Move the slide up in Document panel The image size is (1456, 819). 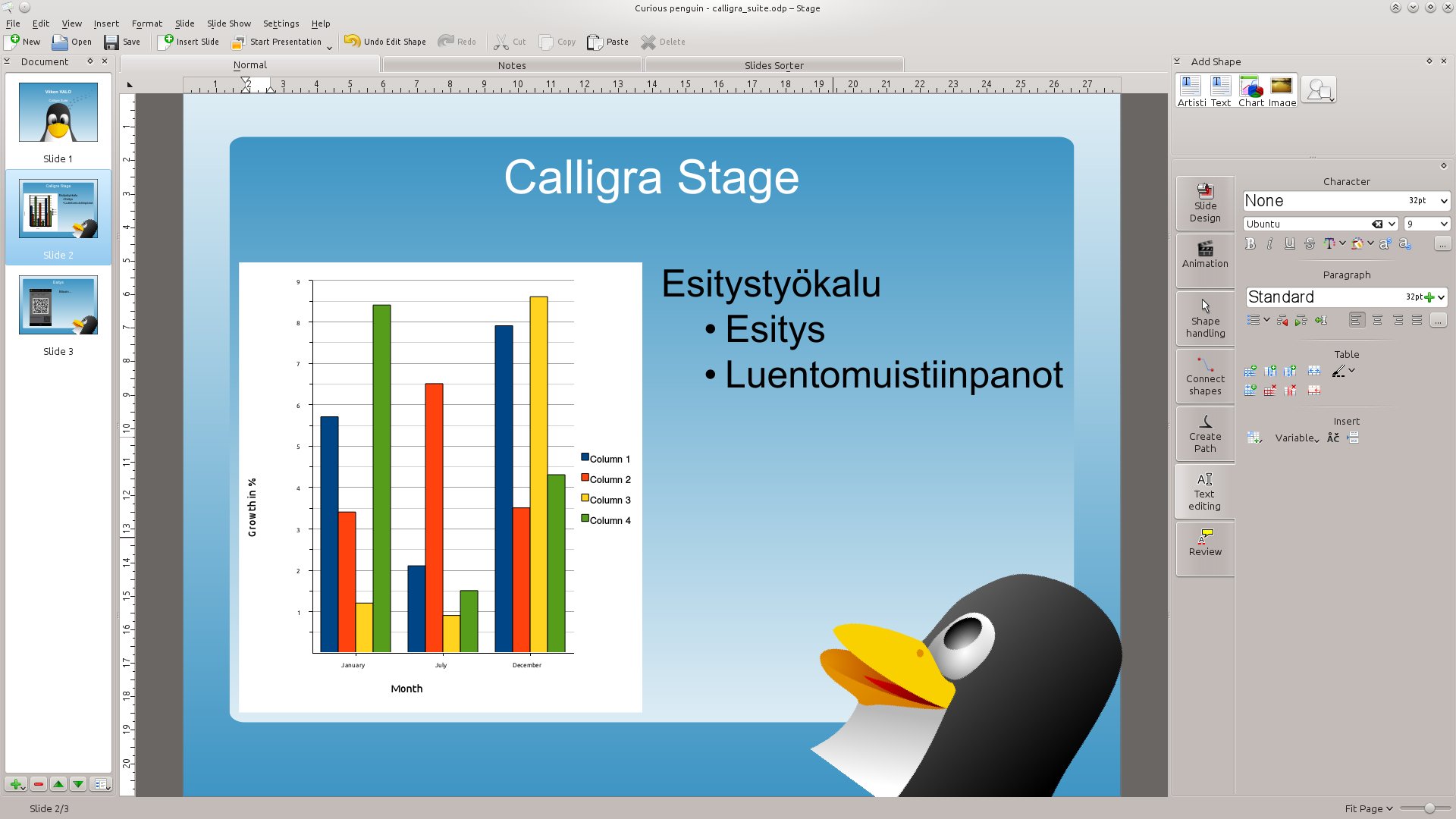[58, 784]
